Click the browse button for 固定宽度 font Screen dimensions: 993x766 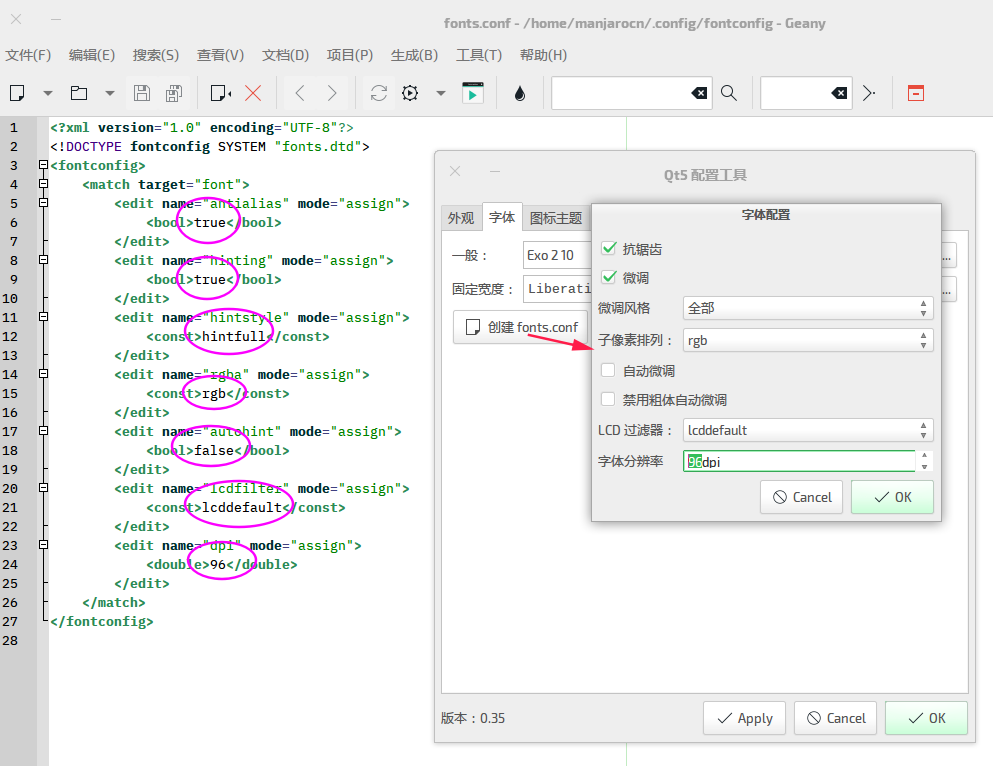coord(947,289)
